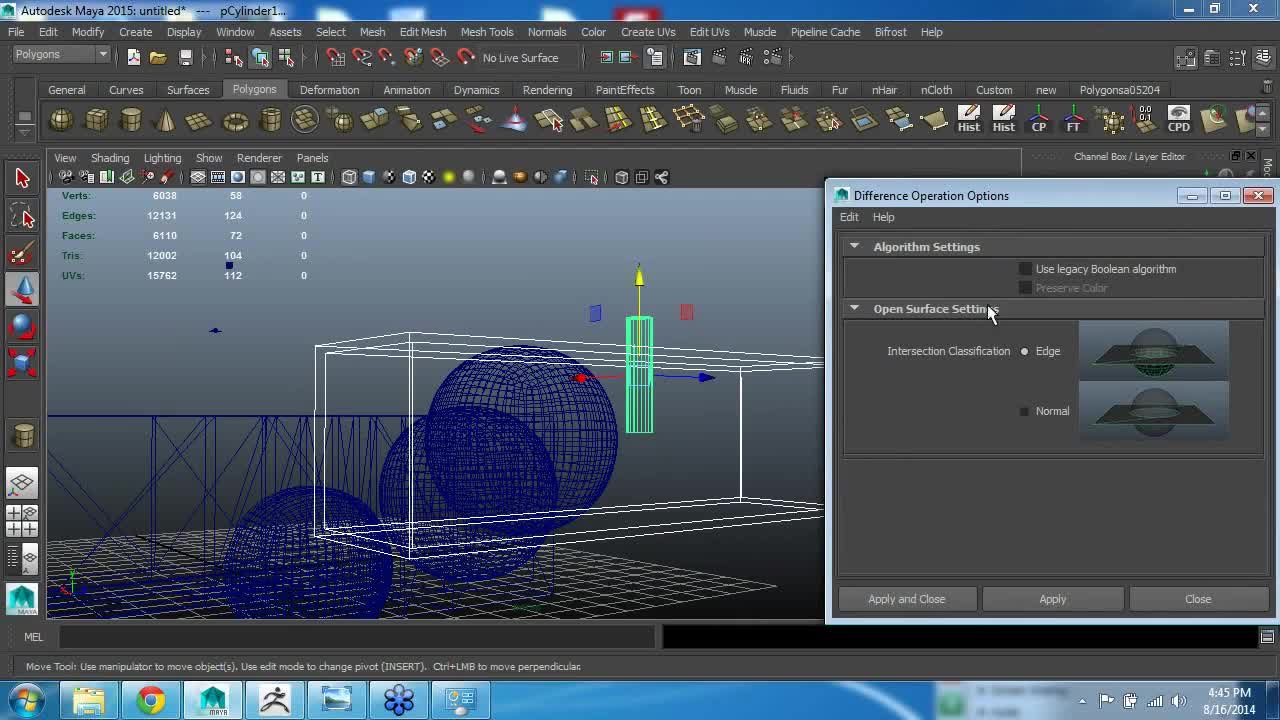Image resolution: width=1280 pixels, height=720 pixels.
Task: Click the render current frame clapperboard icon
Action: 719,57
